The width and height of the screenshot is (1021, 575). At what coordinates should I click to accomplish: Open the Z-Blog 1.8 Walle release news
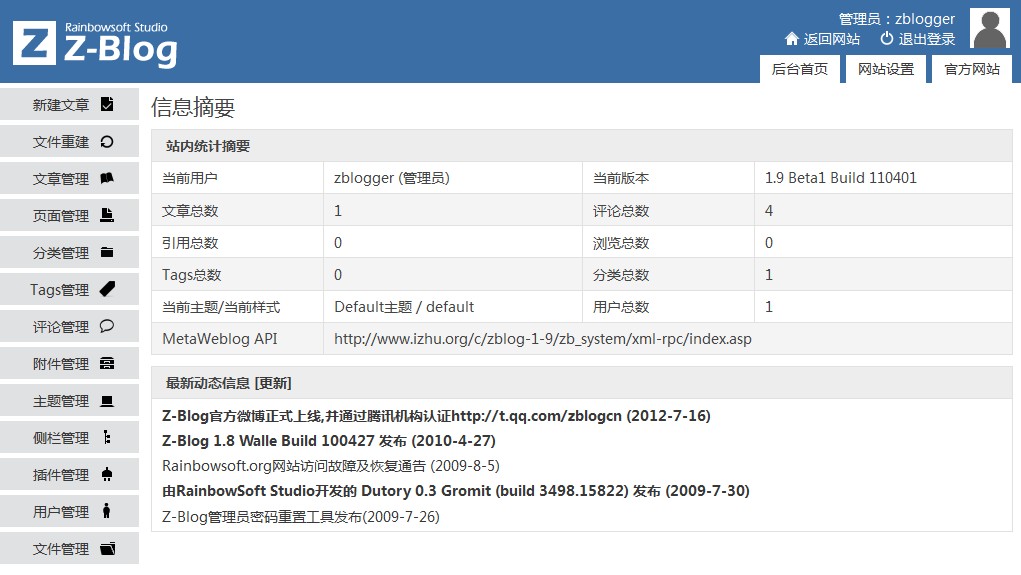(329, 440)
